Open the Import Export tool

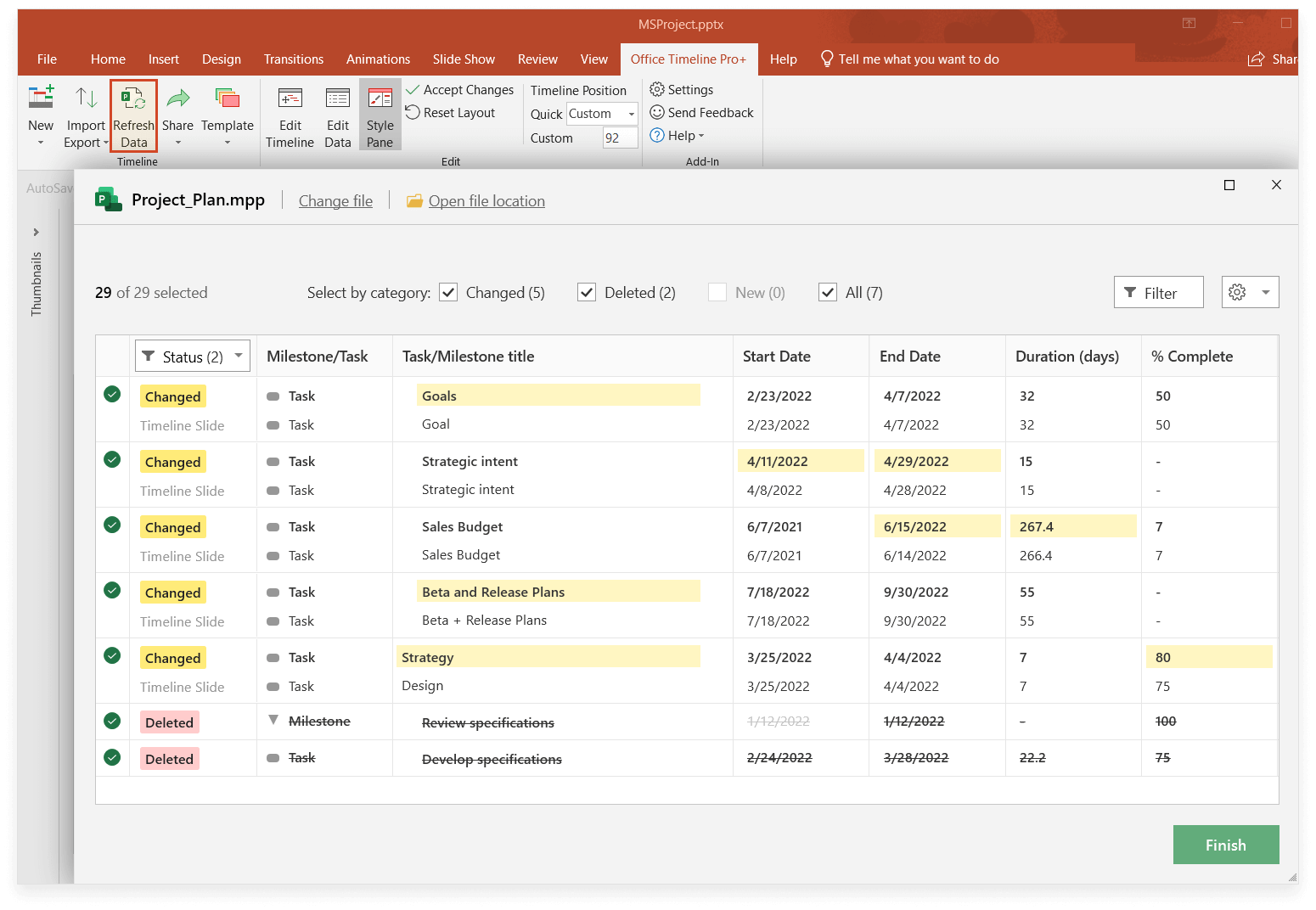[85, 115]
